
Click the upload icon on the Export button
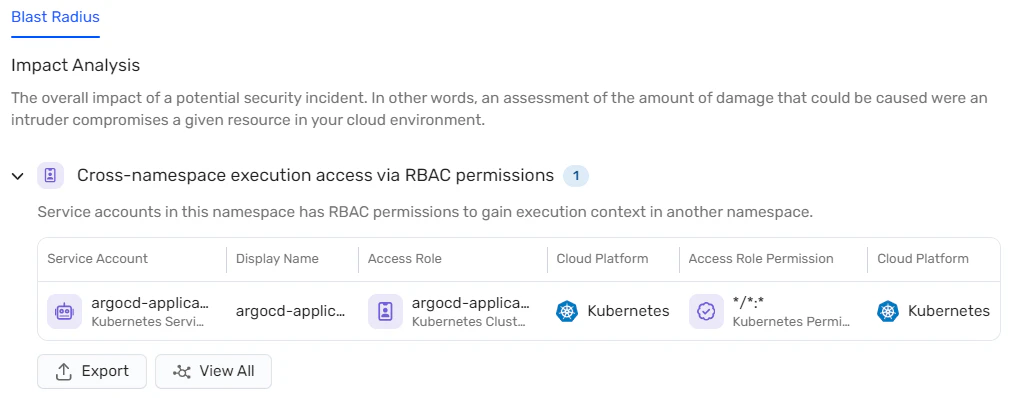[x=64, y=371]
